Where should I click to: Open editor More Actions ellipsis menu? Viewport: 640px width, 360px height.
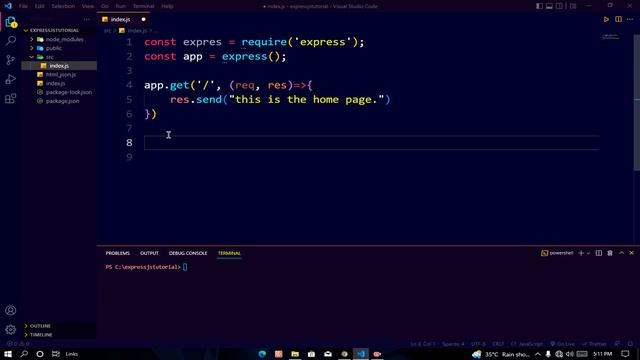click(x=630, y=19)
